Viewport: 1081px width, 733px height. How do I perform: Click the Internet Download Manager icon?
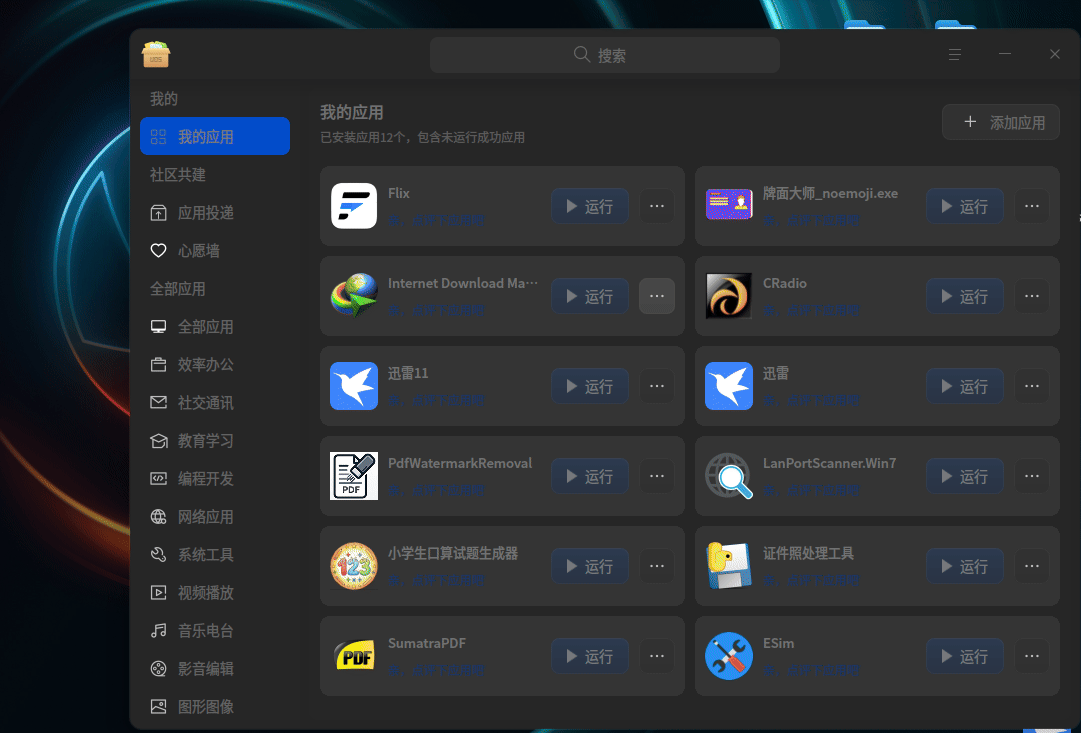coord(354,296)
